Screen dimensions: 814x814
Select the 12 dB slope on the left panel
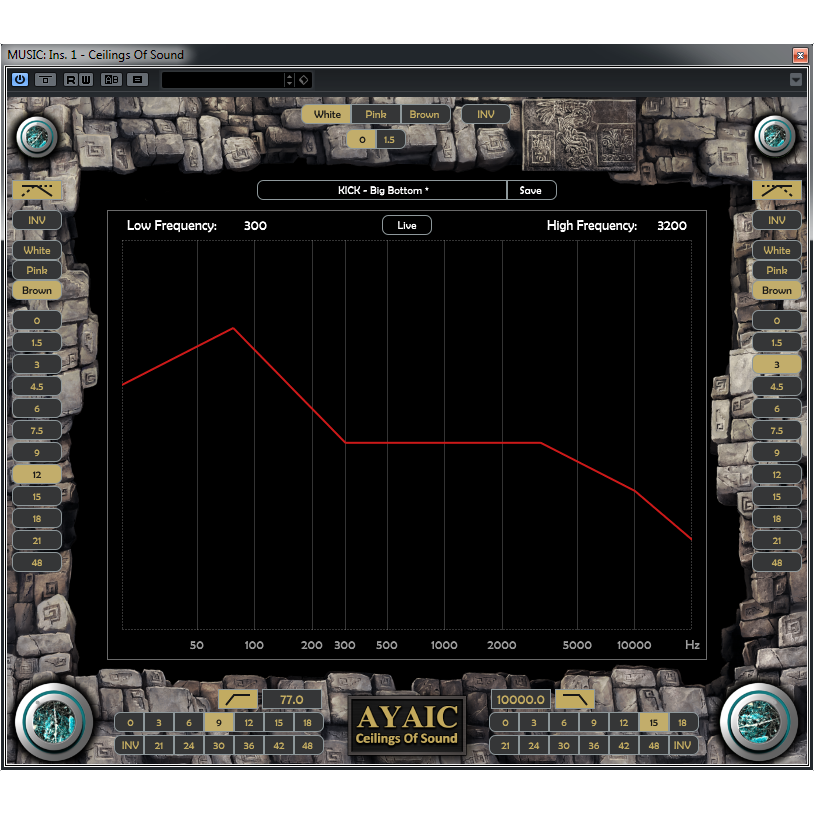click(x=37, y=474)
